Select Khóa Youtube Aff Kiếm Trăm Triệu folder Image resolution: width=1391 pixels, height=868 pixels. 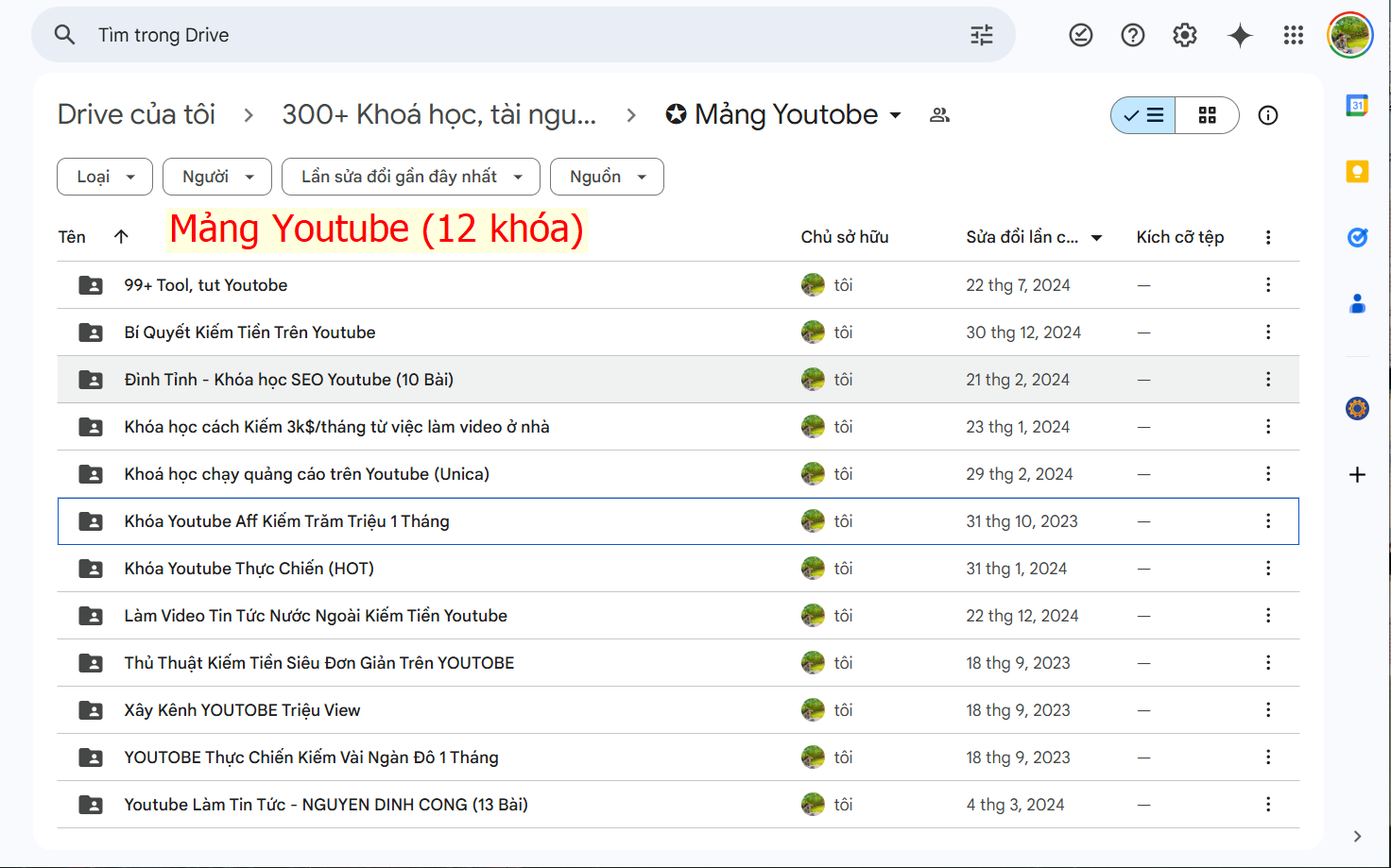point(678,521)
